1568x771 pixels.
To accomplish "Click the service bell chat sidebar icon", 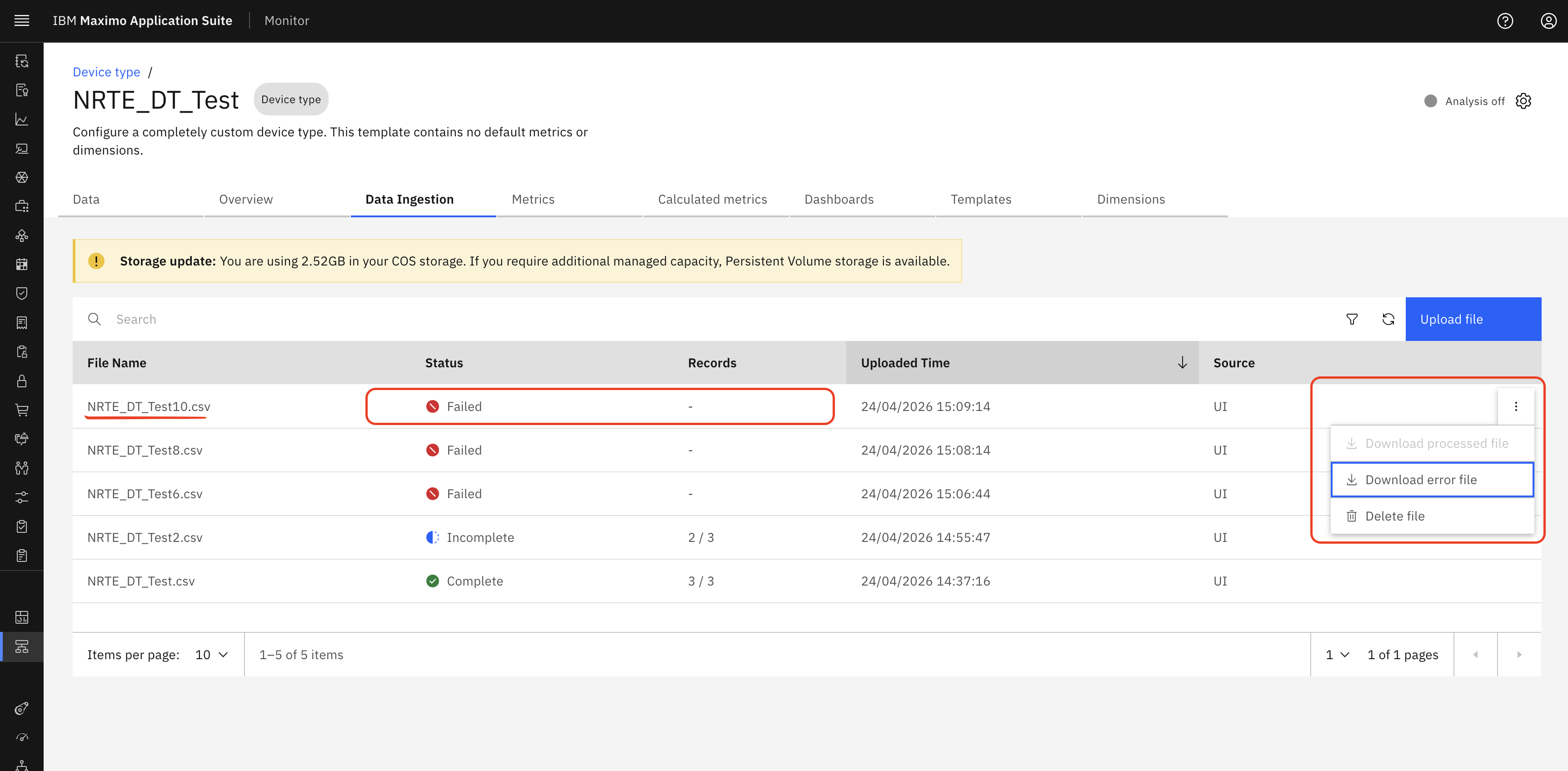I will pyautogui.click(x=22, y=439).
